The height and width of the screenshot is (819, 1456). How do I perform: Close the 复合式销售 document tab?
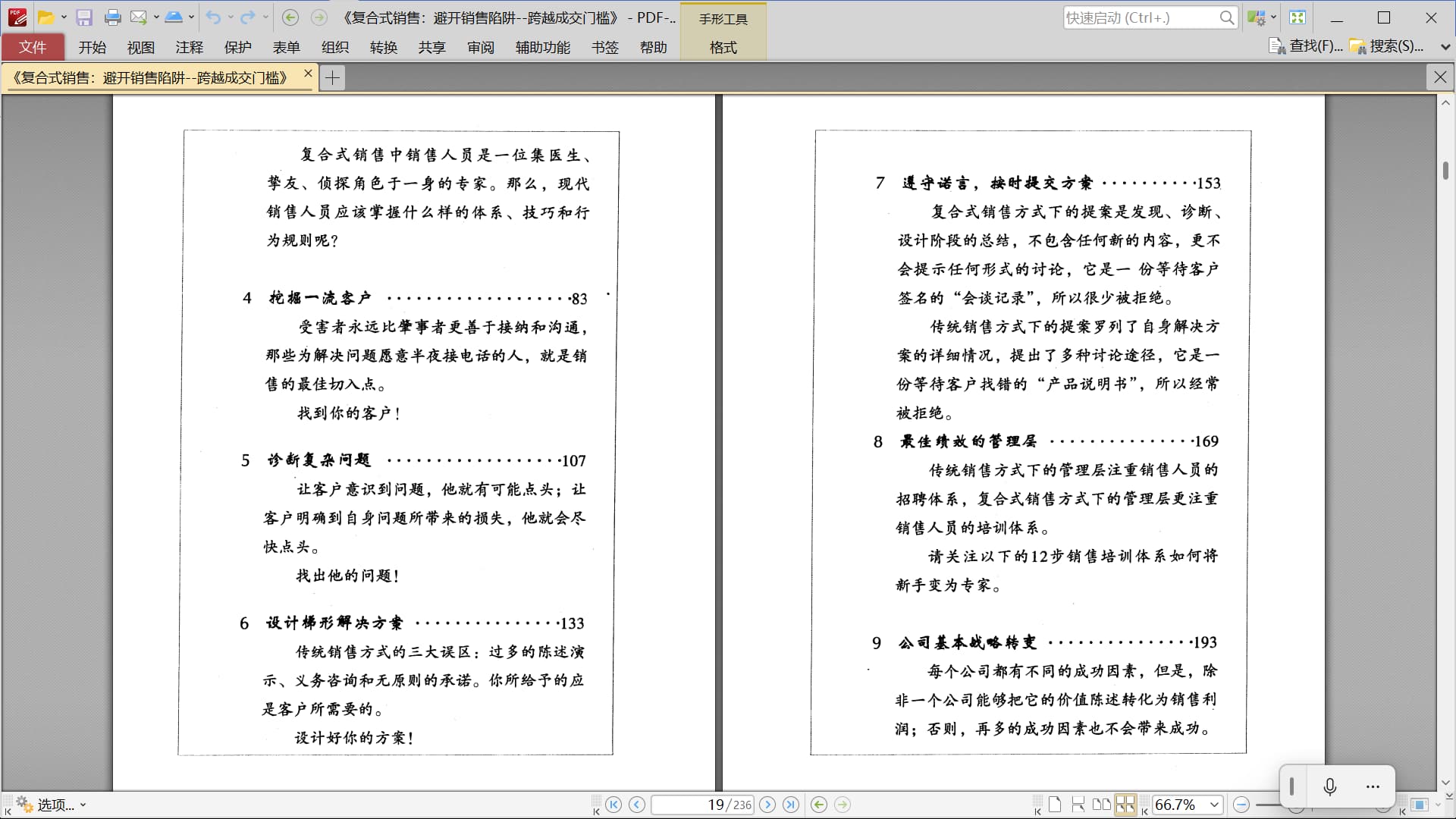click(x=308, y=74)
